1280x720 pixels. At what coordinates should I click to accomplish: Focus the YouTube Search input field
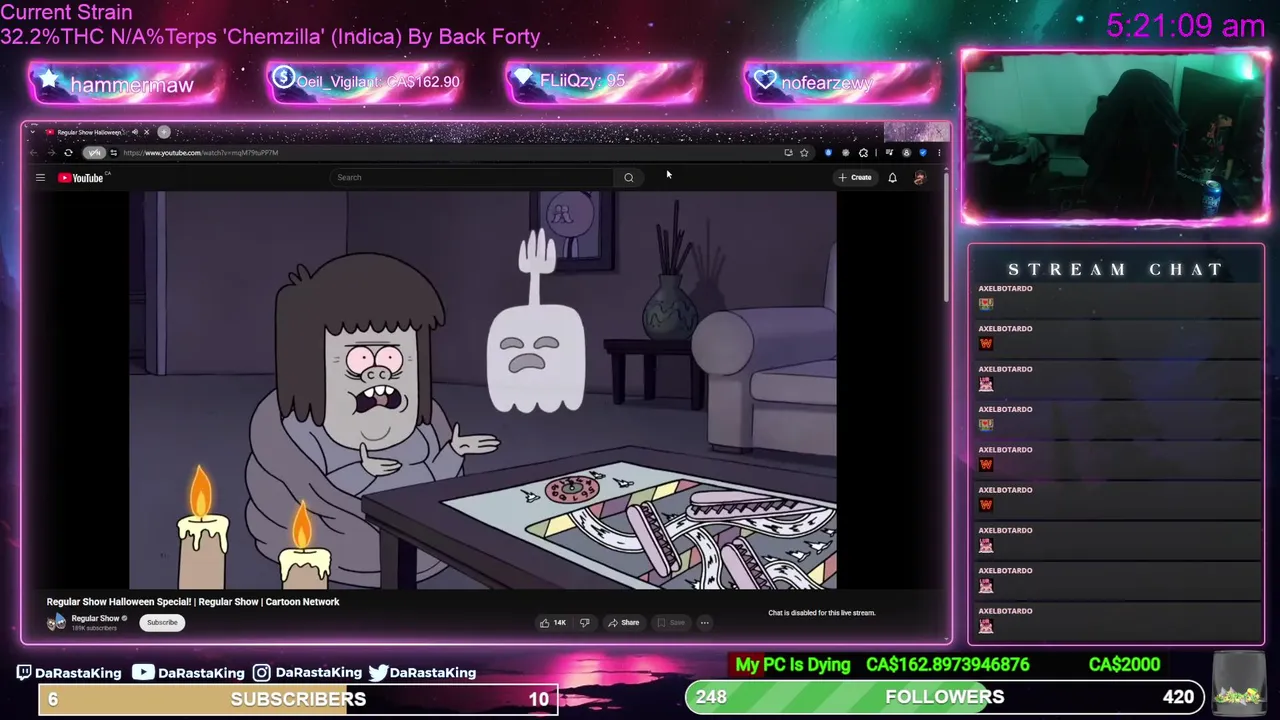click(x=472, y=178)
